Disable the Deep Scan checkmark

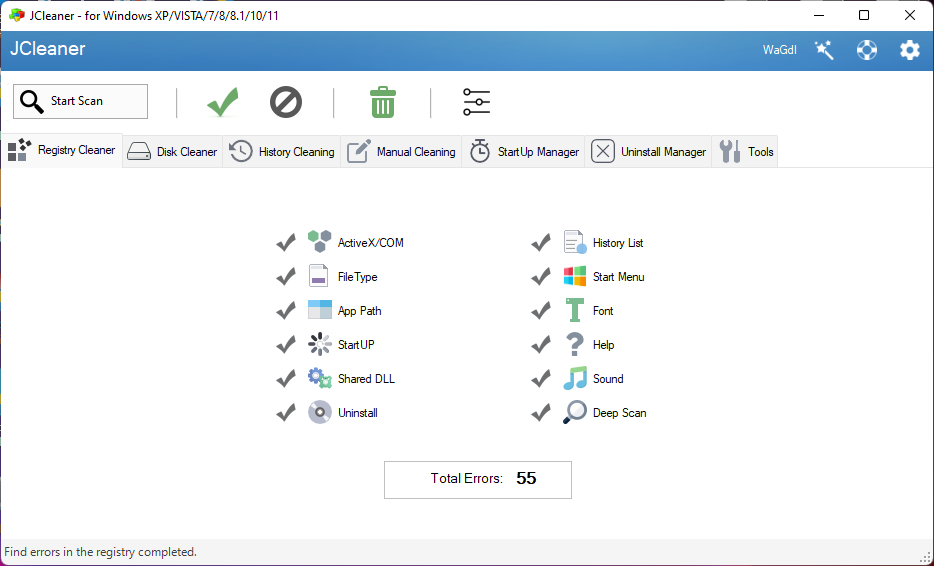coord(541,412)
